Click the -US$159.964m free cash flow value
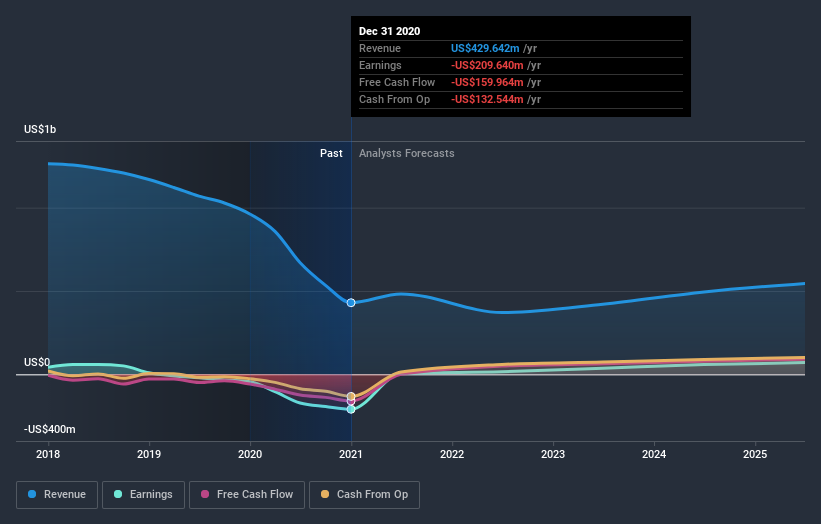Screen dimensions: 821x524 tap(487, 82)
